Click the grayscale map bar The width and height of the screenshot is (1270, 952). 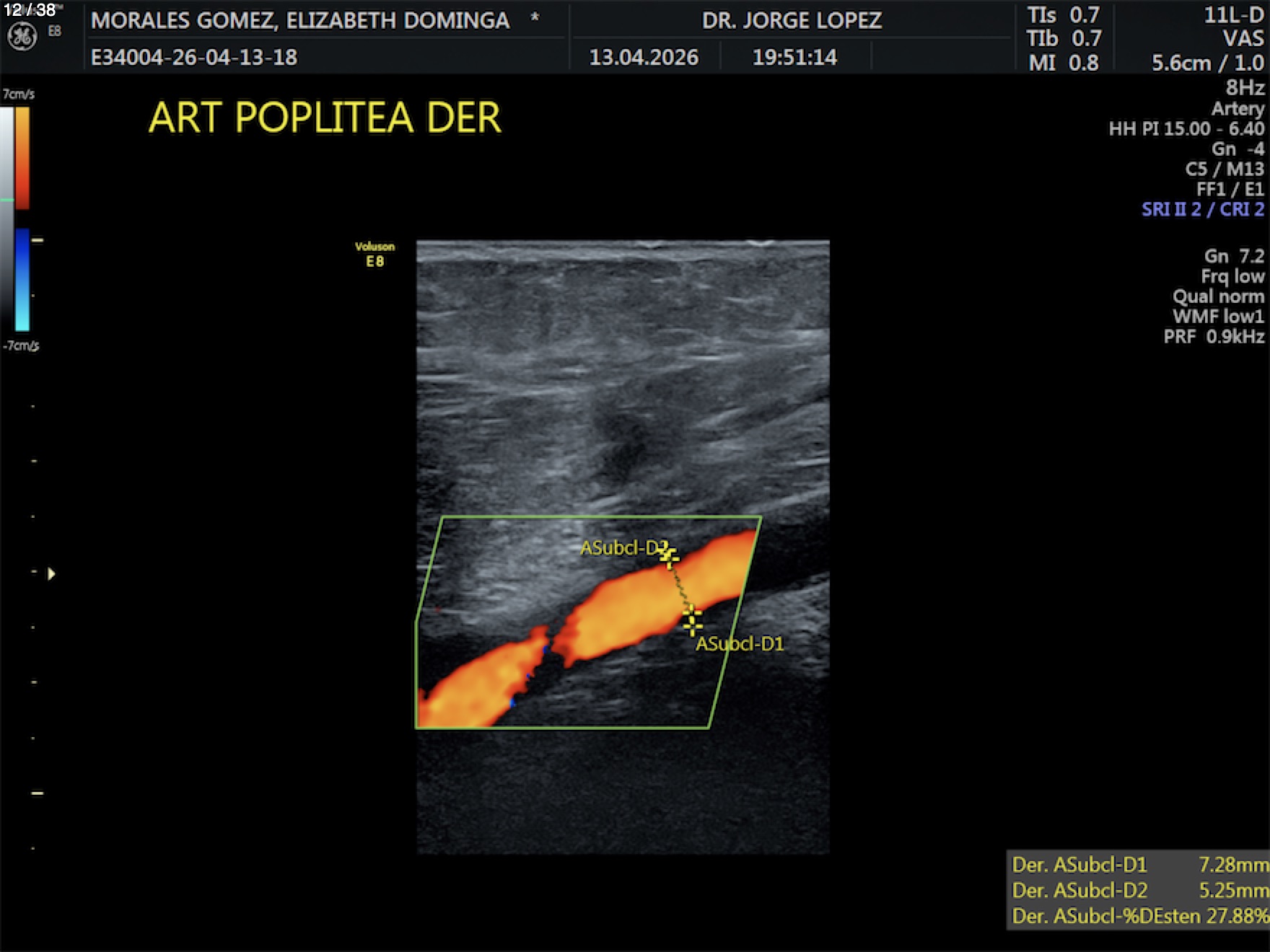tap(6, 216)
